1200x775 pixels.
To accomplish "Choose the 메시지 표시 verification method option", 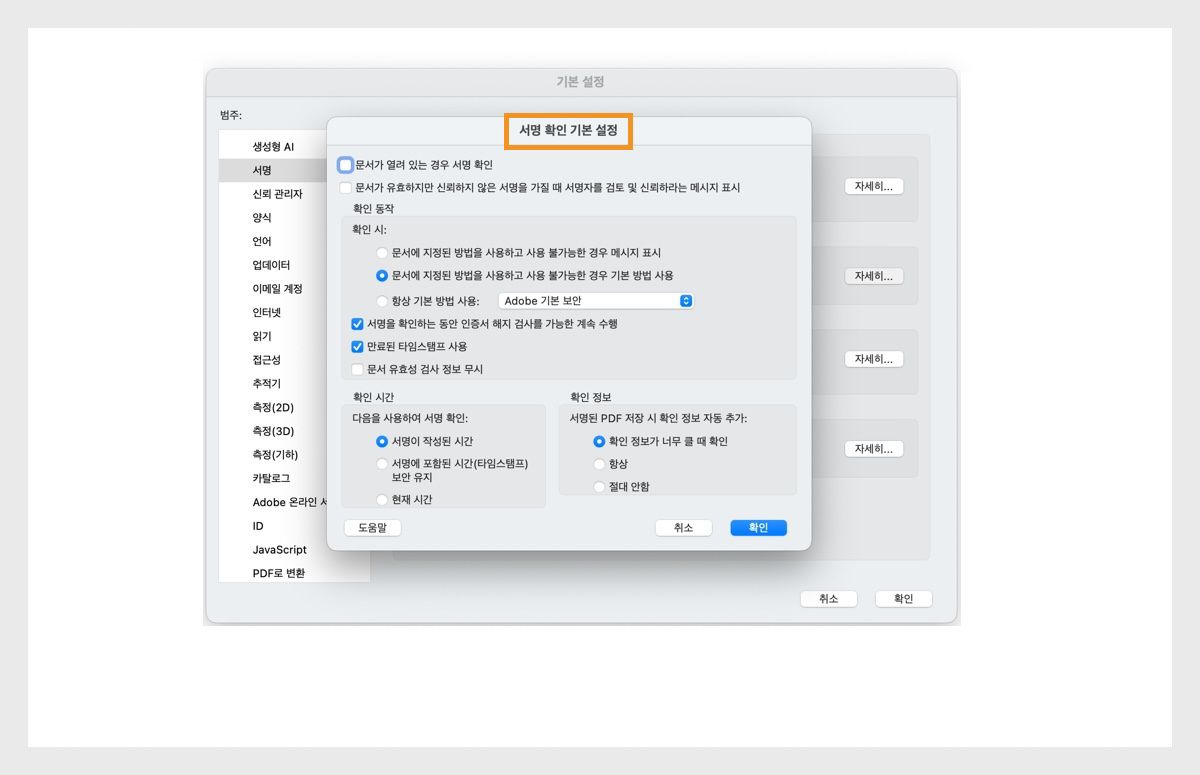I will (x=382, y=253).
